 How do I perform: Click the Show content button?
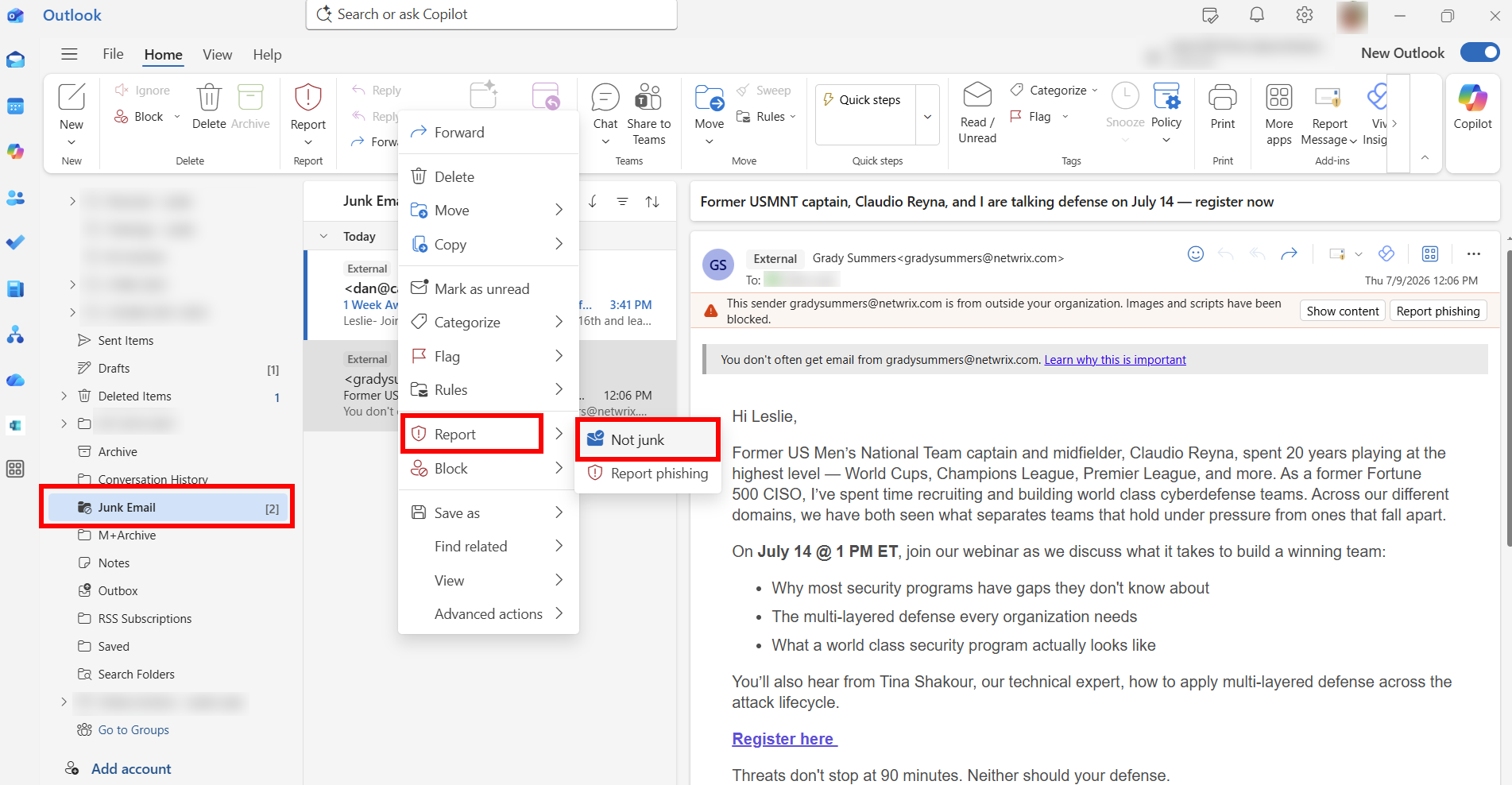coord(1343,311)
